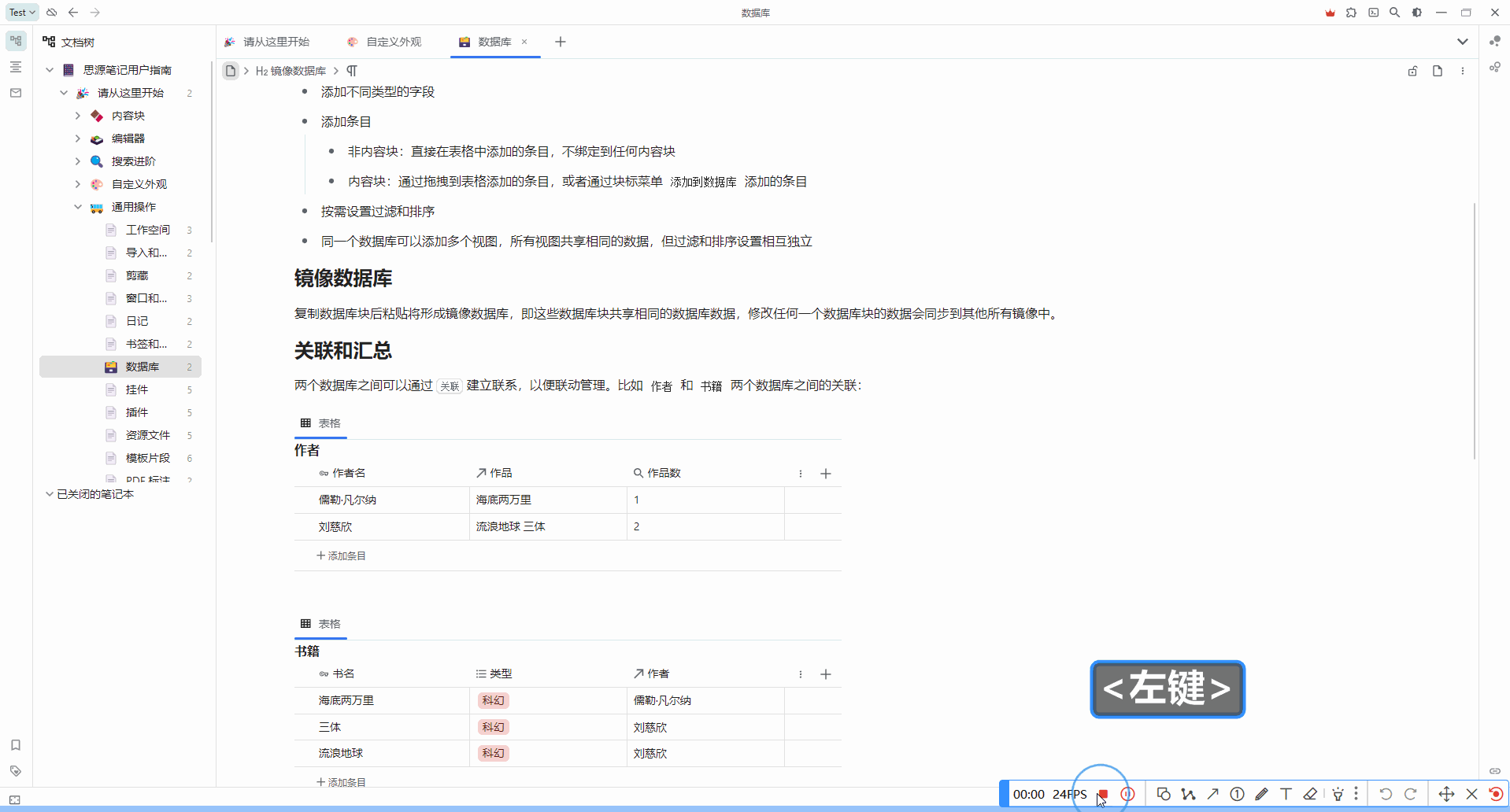Click the 关联 reference link in the paragraph

pyautogui.click(x=448, y=386)
